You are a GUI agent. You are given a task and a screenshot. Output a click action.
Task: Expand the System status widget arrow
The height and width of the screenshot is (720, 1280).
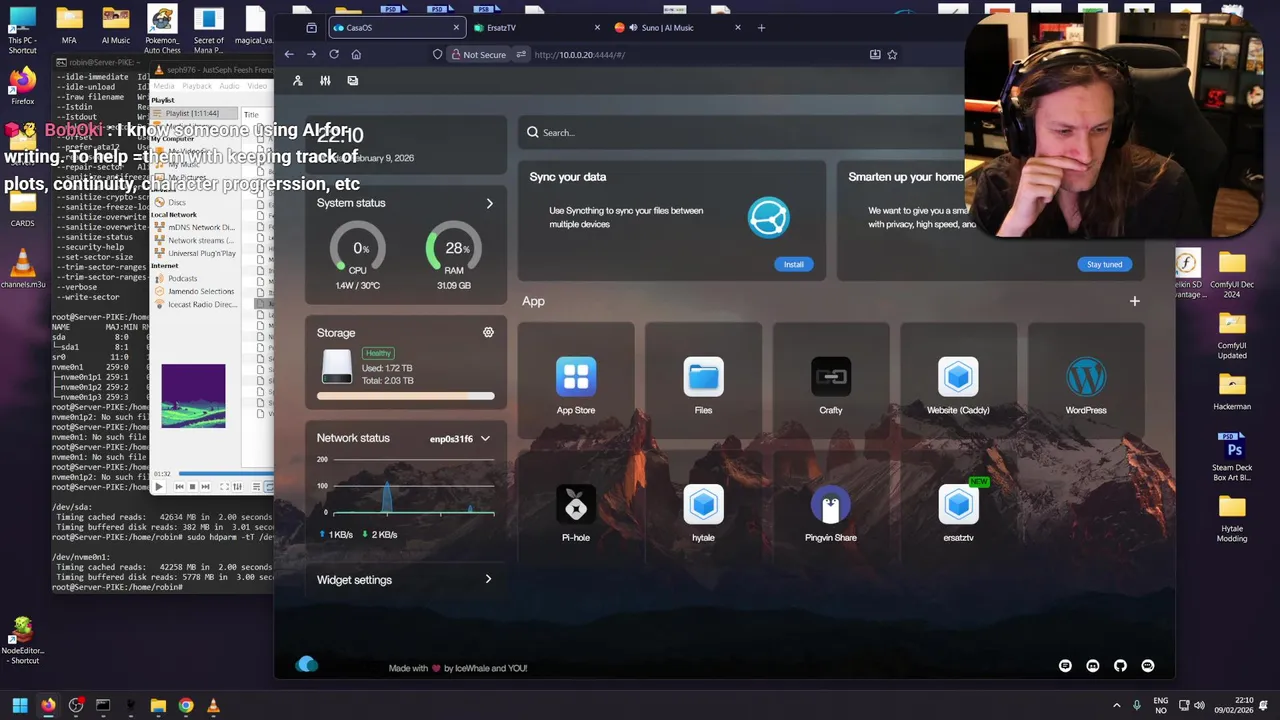(489, 203)
